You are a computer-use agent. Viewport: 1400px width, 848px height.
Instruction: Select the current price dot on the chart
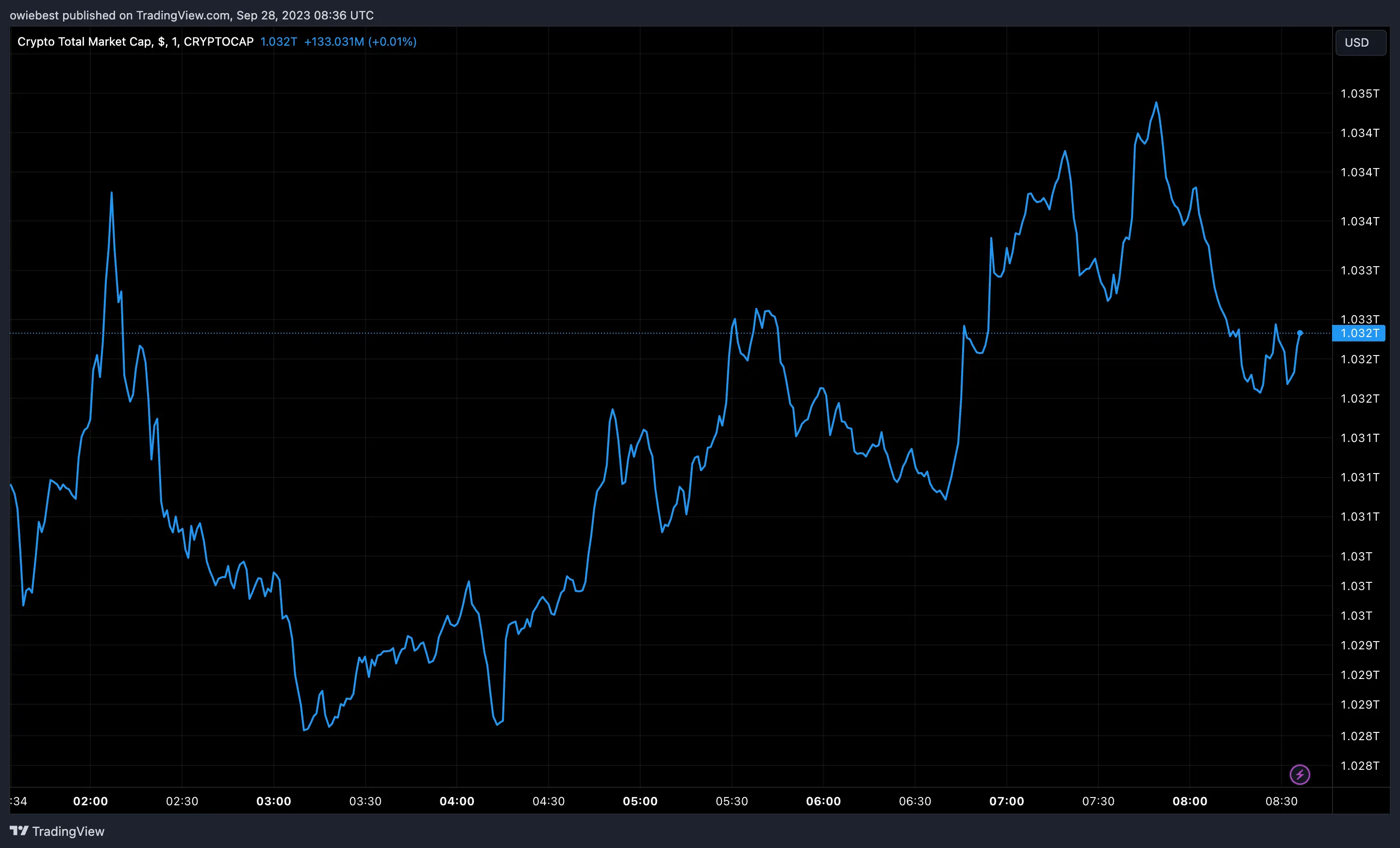[x=1300, y=333]
